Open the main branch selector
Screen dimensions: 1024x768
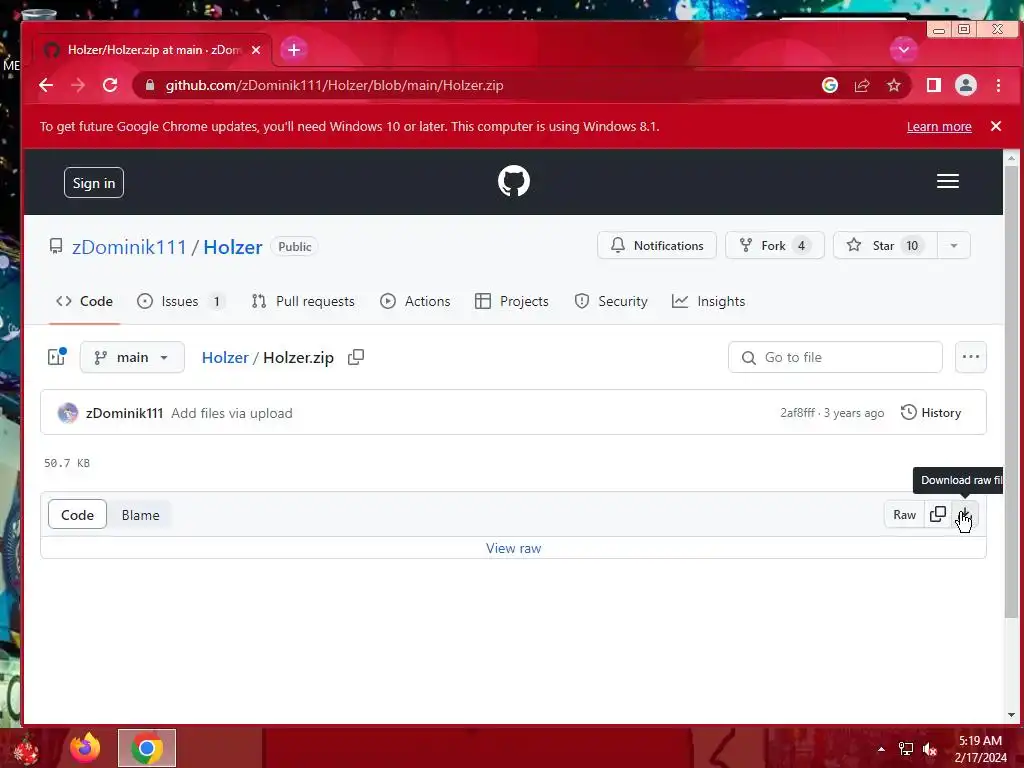click(132, 357)
